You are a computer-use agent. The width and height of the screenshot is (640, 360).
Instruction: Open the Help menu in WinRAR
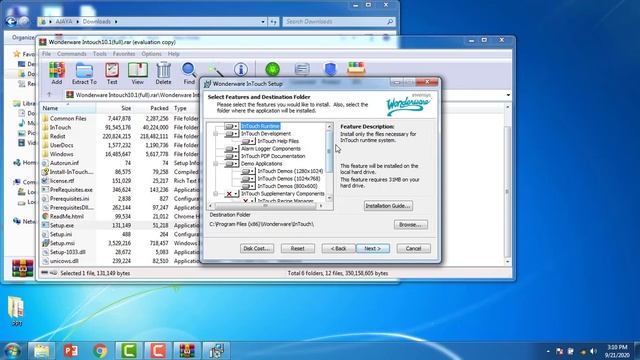173,54
